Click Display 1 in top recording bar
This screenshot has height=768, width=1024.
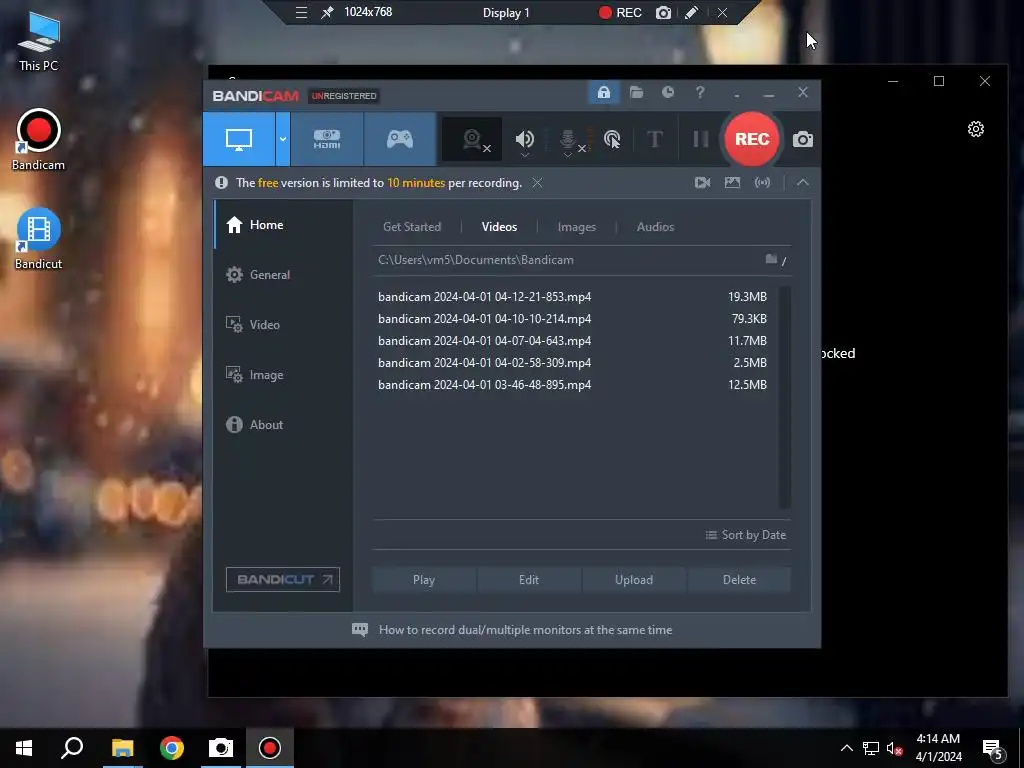tap(506, 12)
